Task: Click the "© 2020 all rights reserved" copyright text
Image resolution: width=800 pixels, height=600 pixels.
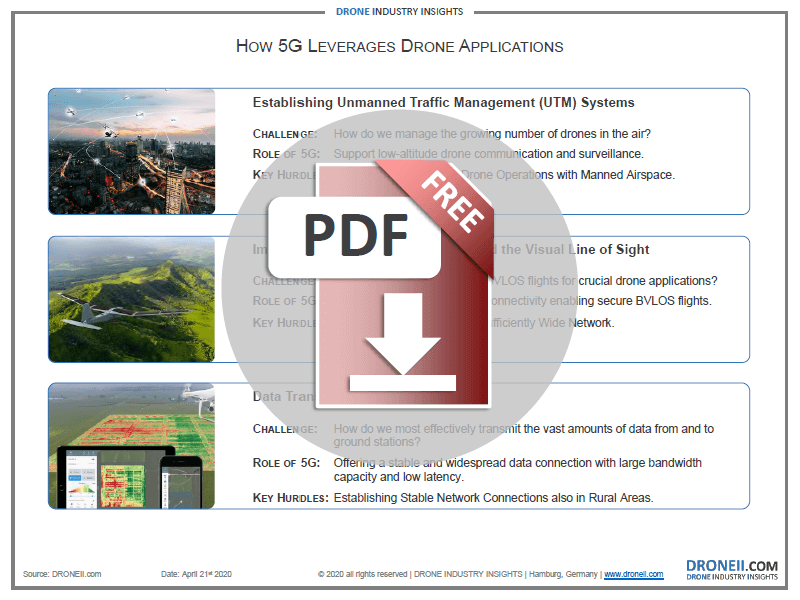Action: 362,574
